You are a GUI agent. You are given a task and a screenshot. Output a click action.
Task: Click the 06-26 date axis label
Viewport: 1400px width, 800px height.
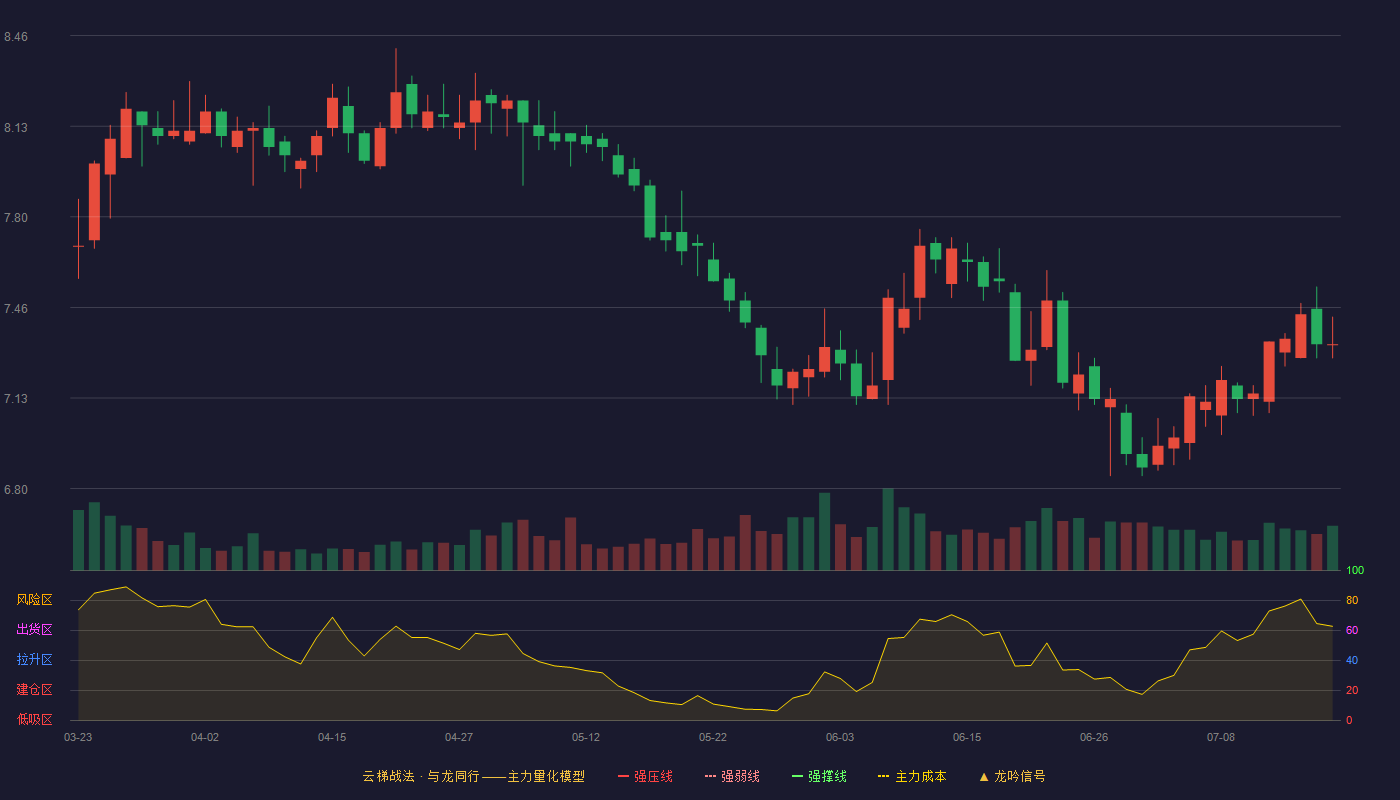(x=1094, y=737)
